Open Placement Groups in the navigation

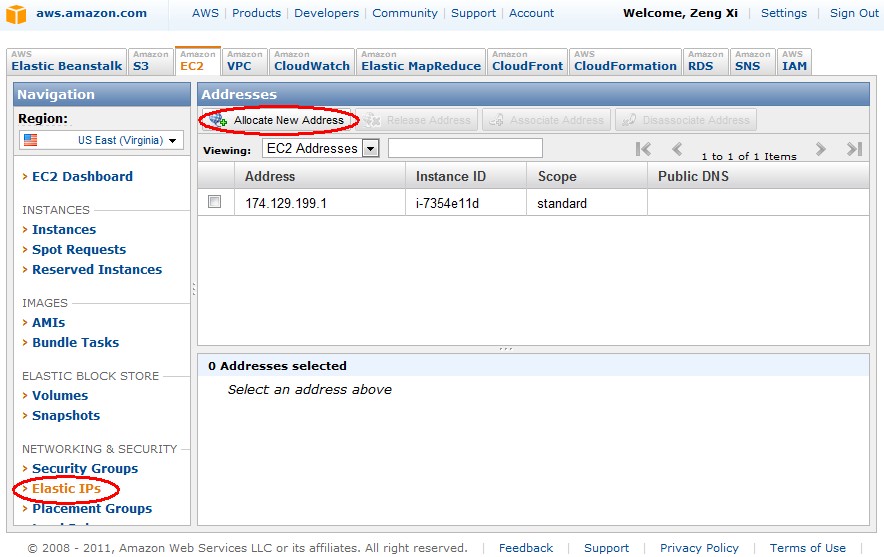[x=92, y=509]
